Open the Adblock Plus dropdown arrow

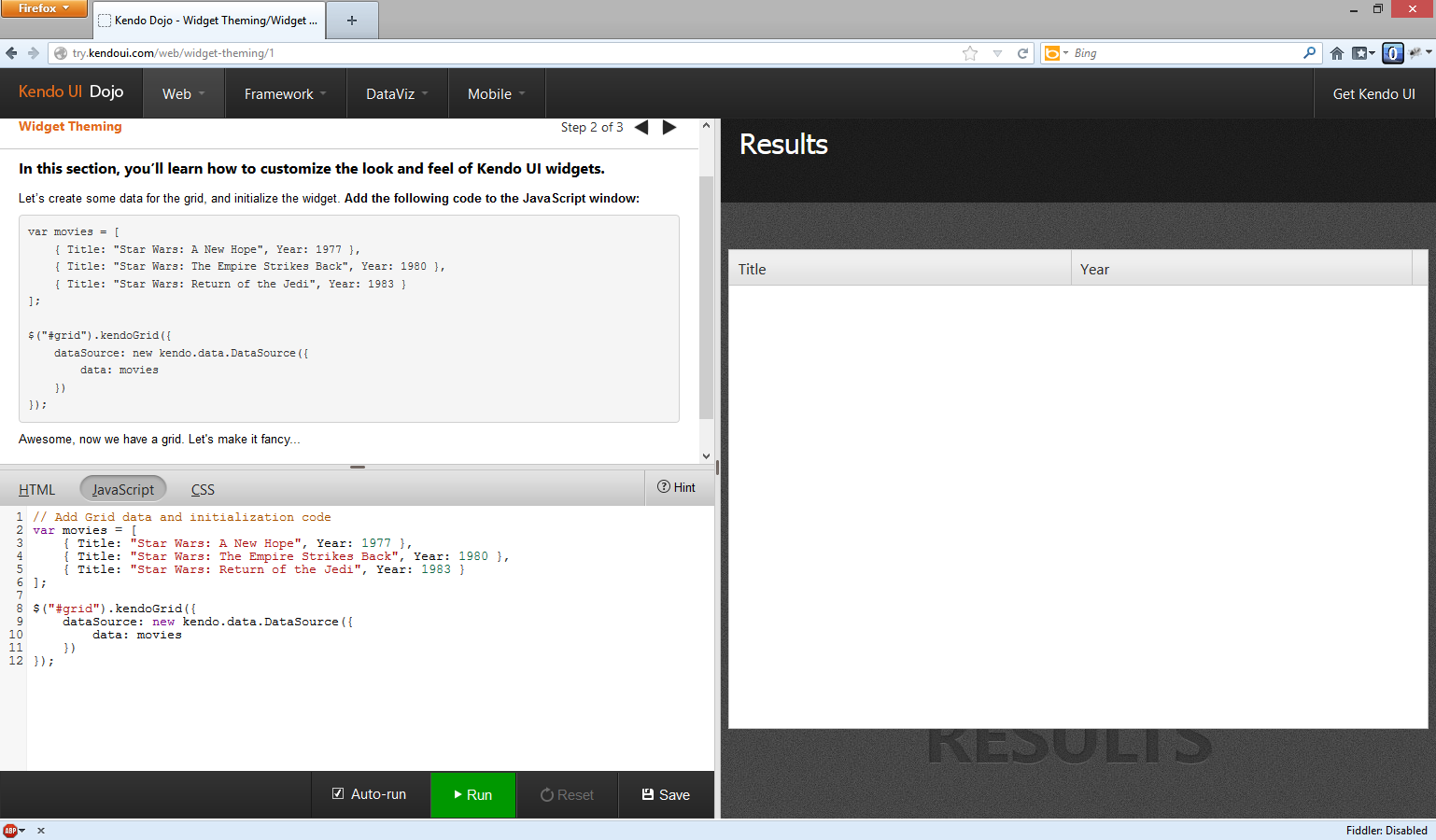point(21,831)
